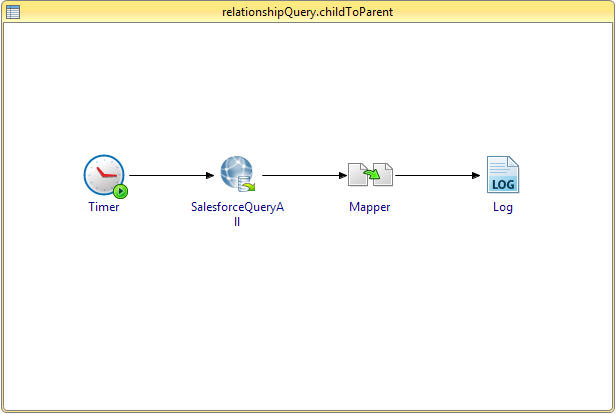Screen dimensions: 616x414
Task: Select the Timer clock activity icon
Action: tap(105, 176)
